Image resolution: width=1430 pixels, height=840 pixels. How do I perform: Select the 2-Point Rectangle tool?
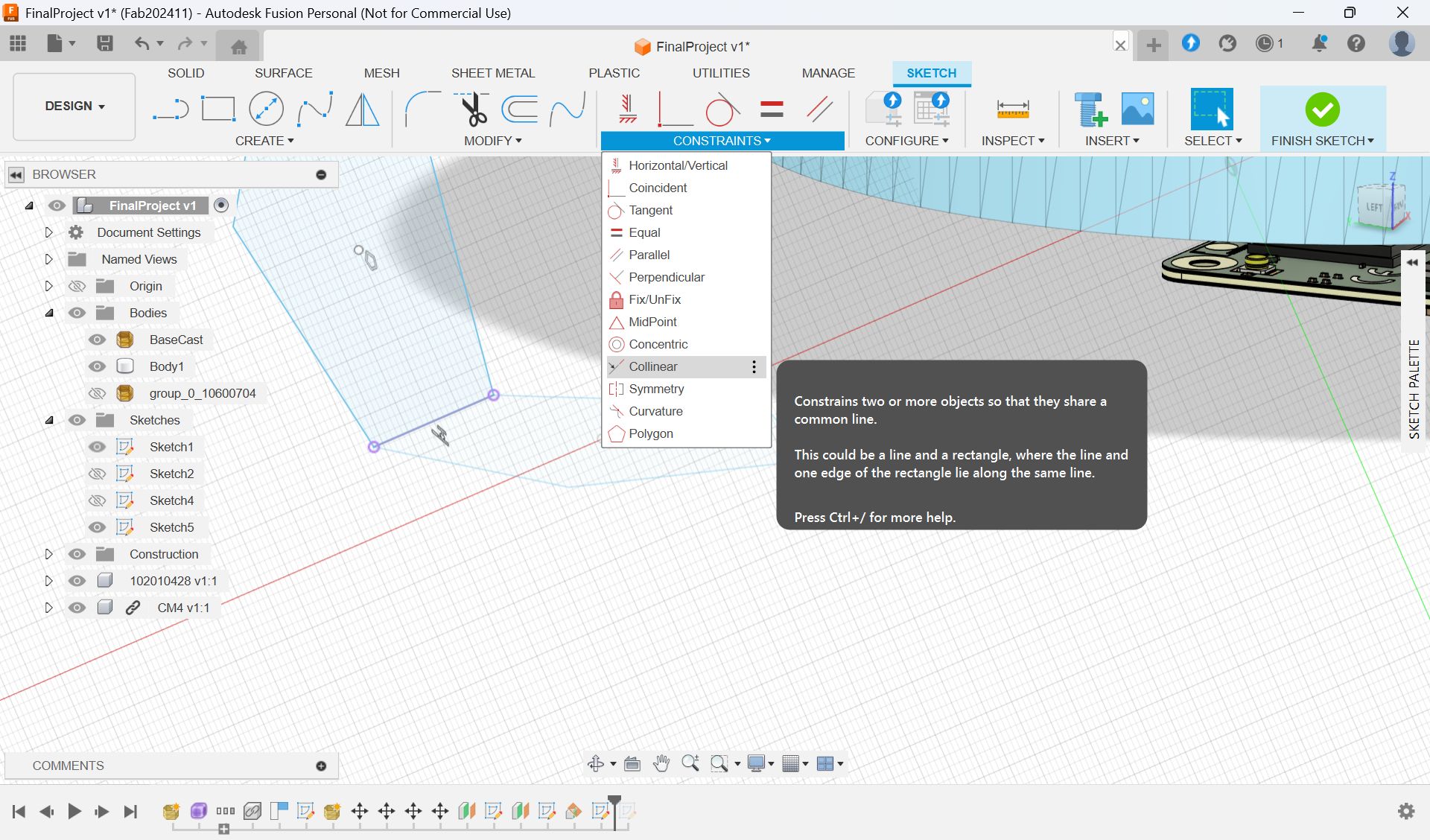click(x=218, y=109)
